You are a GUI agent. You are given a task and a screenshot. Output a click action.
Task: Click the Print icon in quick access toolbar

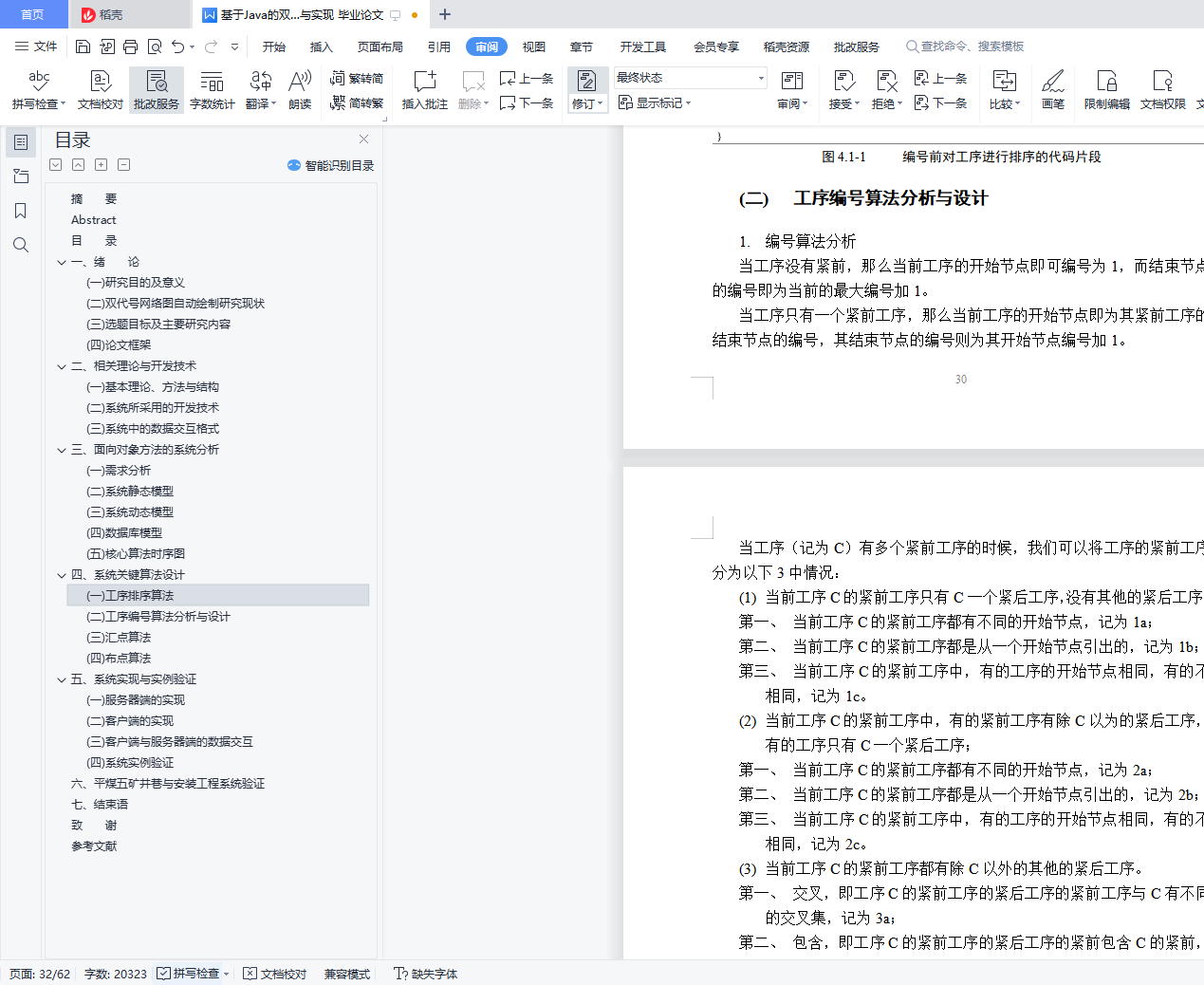pos(130,46)
